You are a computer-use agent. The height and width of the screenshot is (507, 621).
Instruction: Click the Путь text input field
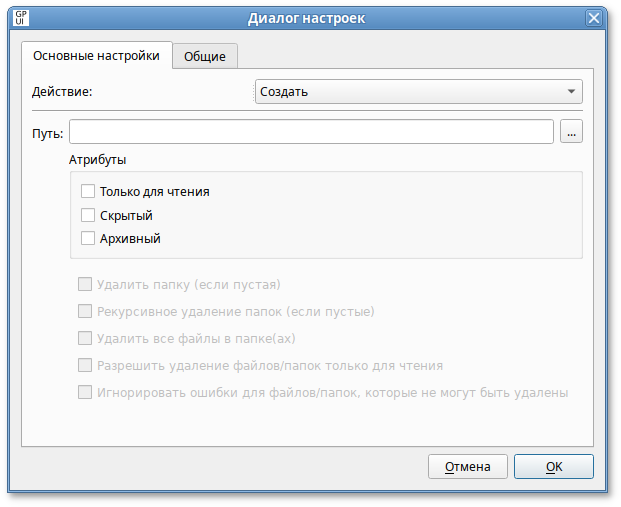(x=311, y=132)
